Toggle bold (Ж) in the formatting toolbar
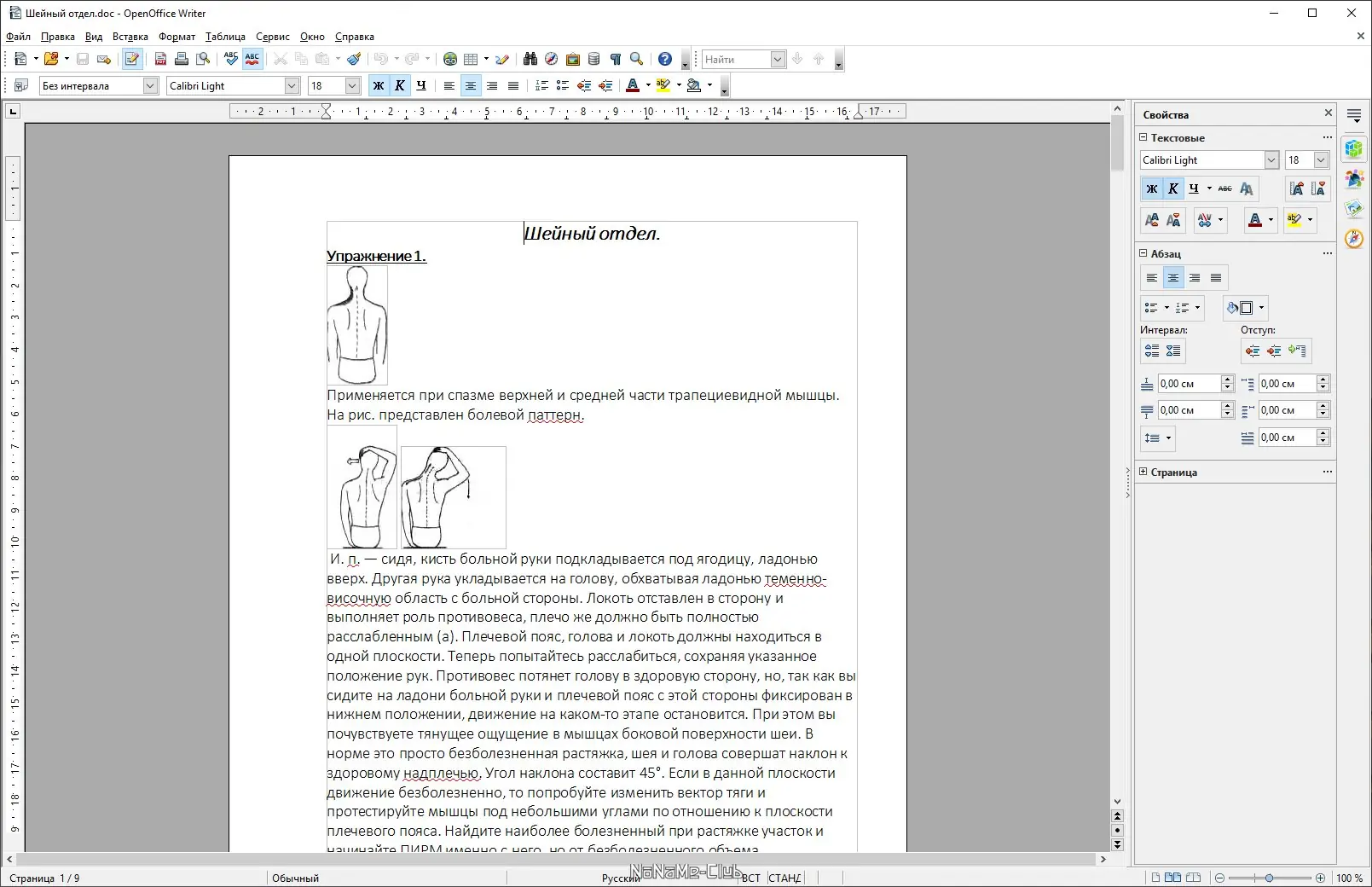This screenshot has height=887, width=1372. [x=379, y=85]
